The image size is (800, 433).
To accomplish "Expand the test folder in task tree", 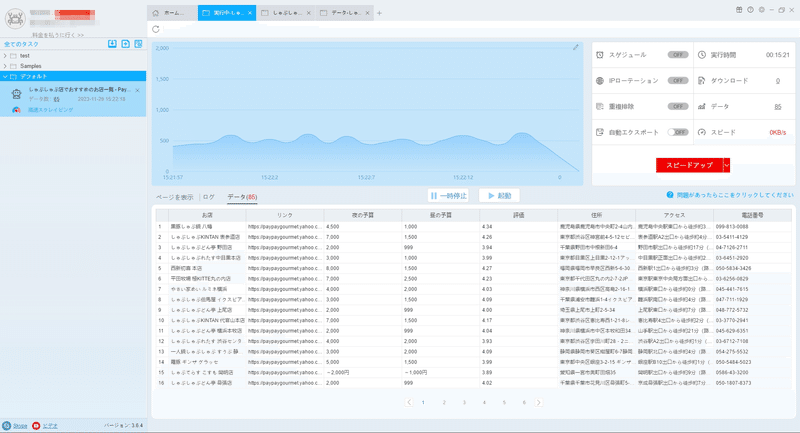I will tap(5, 56).
